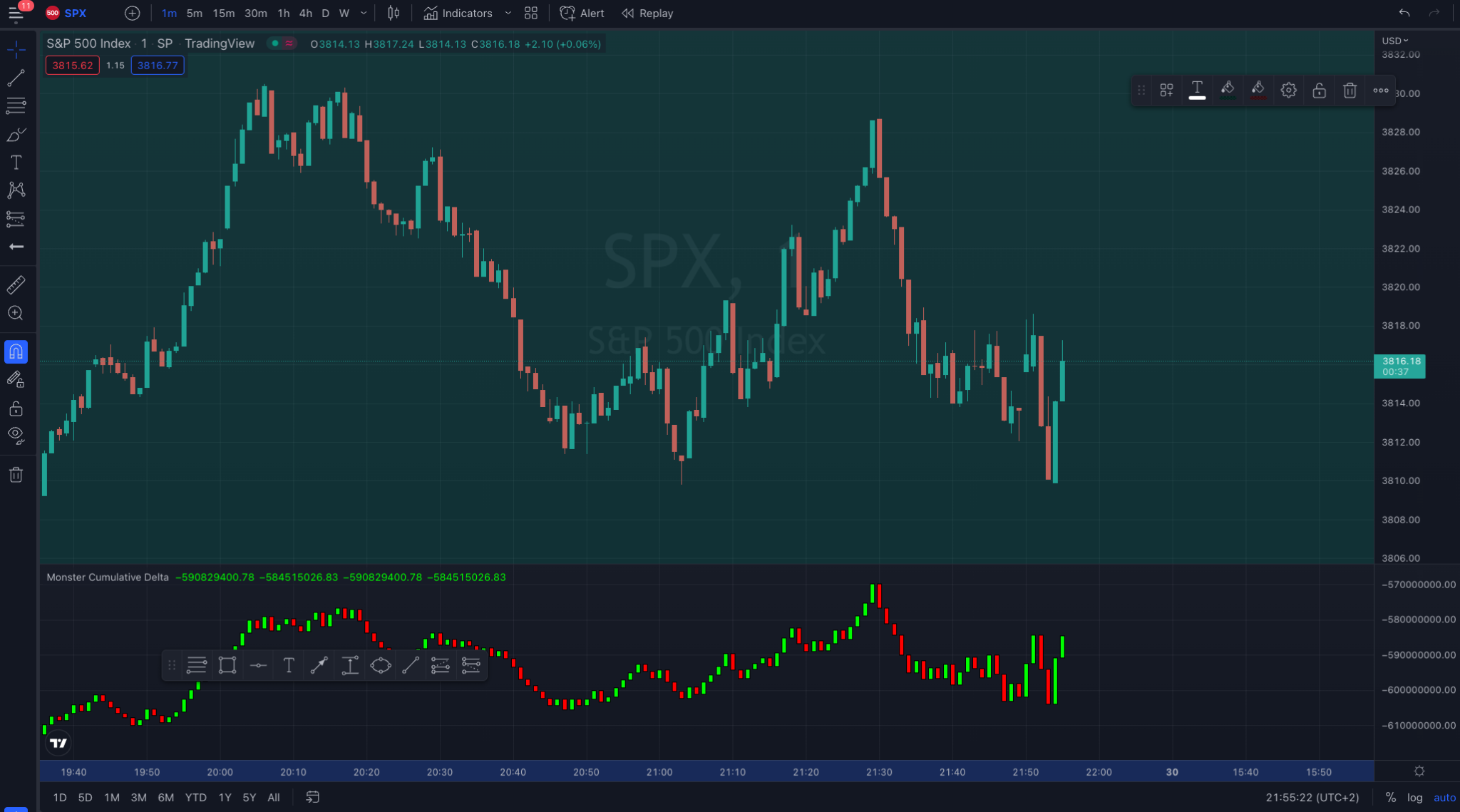Select the 1Y date range
The width and height of the screenshot is (1460, 812).
click(x=225, y=797)
